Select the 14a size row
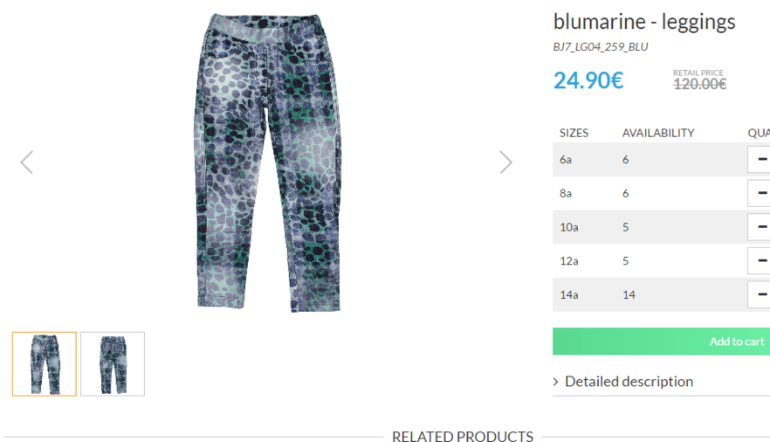The image size is (770, 442). [x=661, y=295]
